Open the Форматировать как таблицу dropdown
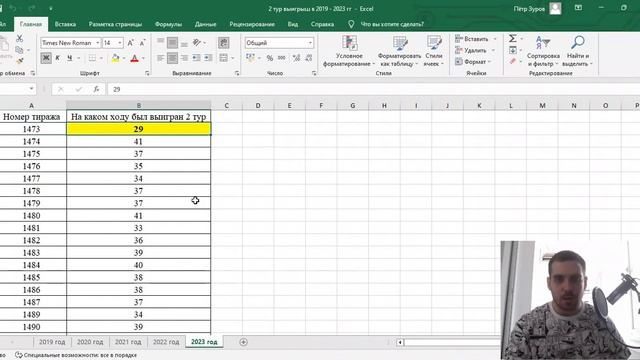 [399, 51]
